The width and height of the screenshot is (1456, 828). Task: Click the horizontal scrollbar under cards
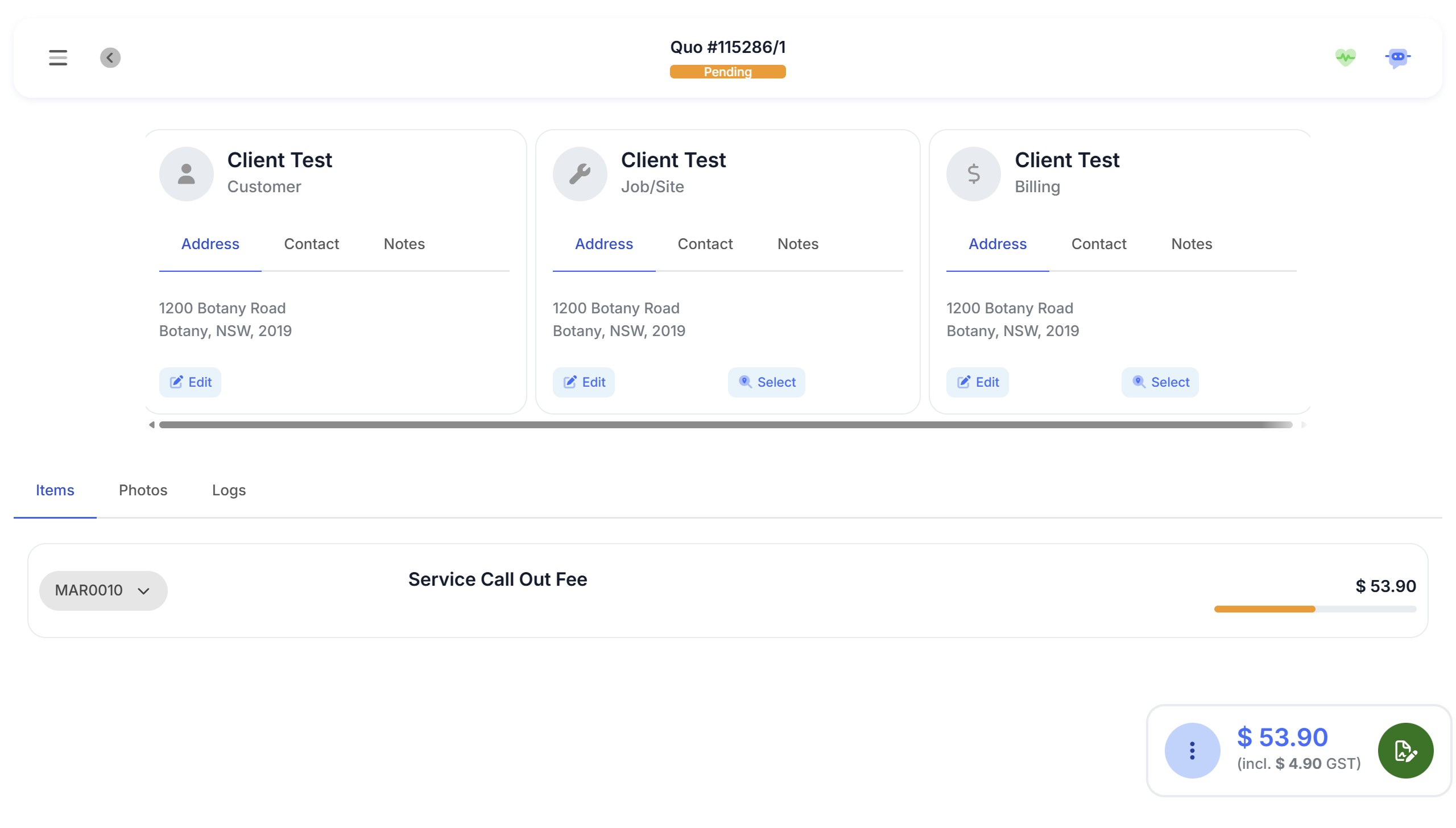(x=725, y=425)
